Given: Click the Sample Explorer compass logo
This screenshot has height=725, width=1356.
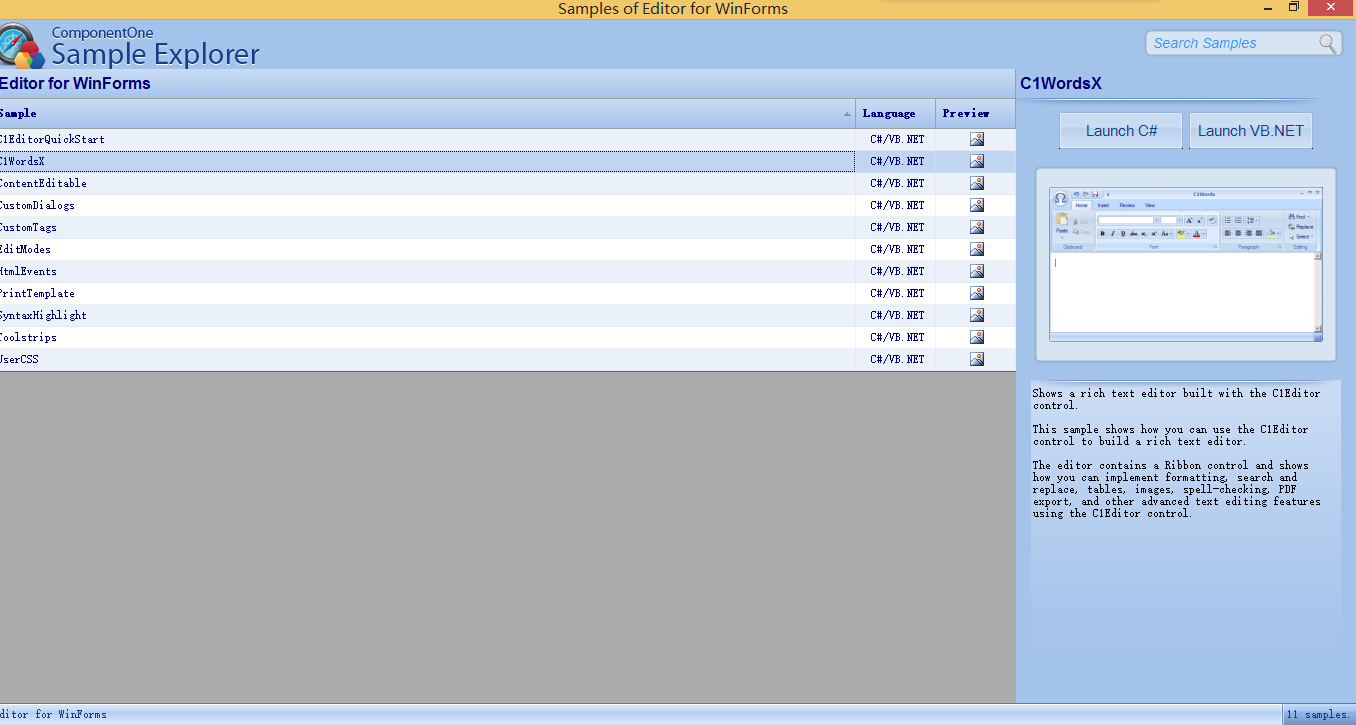Looking at the screenshot, I should (21, 46).
